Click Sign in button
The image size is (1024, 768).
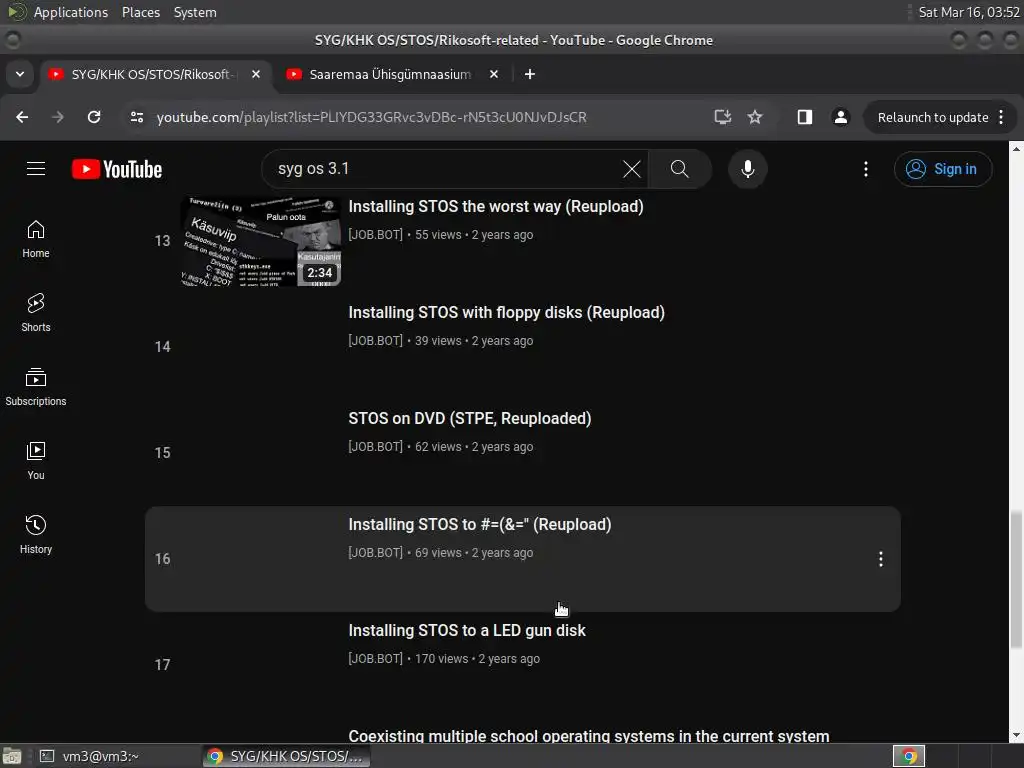click(x=943, y=169)
